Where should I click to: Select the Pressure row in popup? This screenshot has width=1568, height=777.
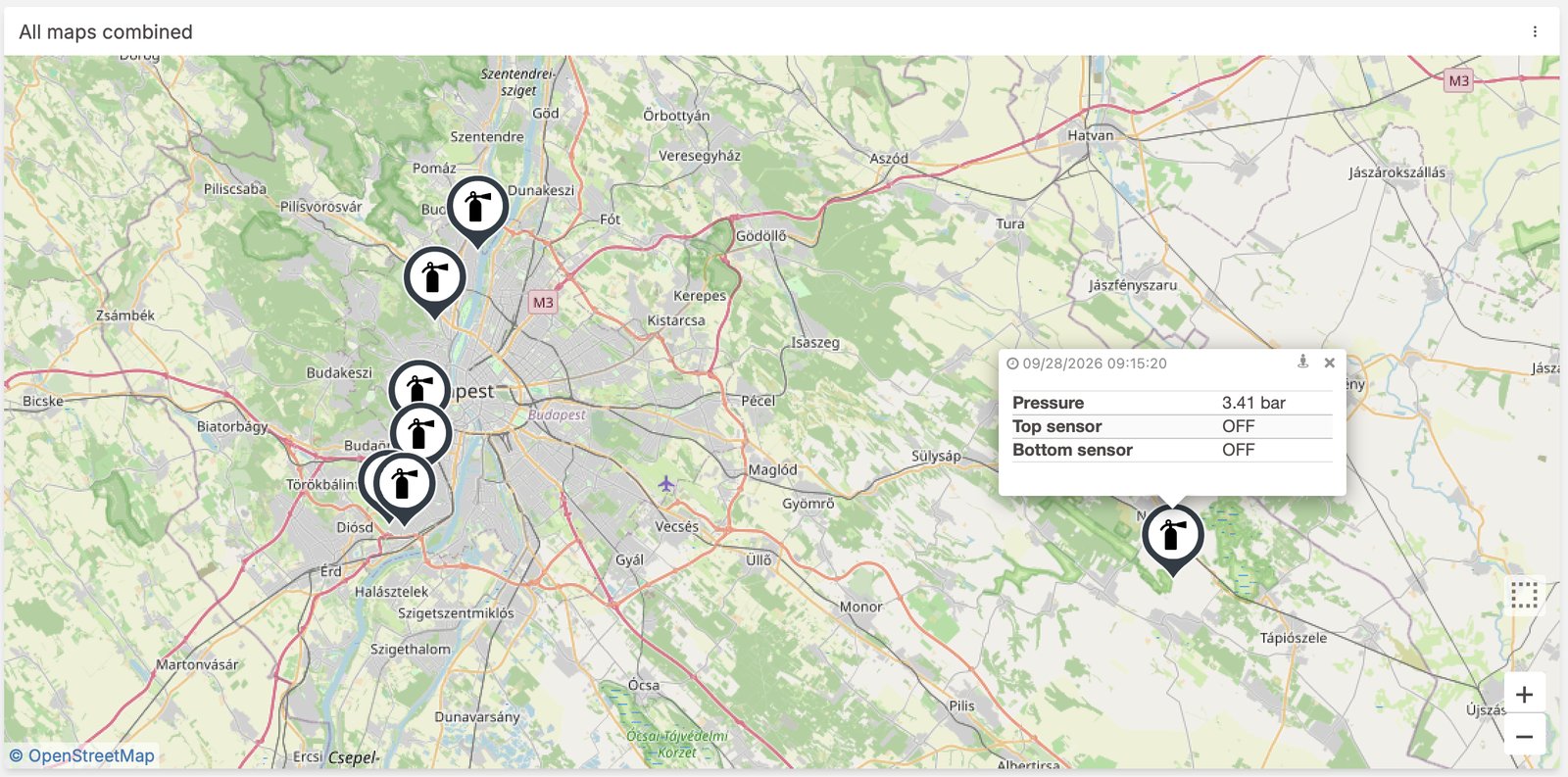(x=1172, y=403)
